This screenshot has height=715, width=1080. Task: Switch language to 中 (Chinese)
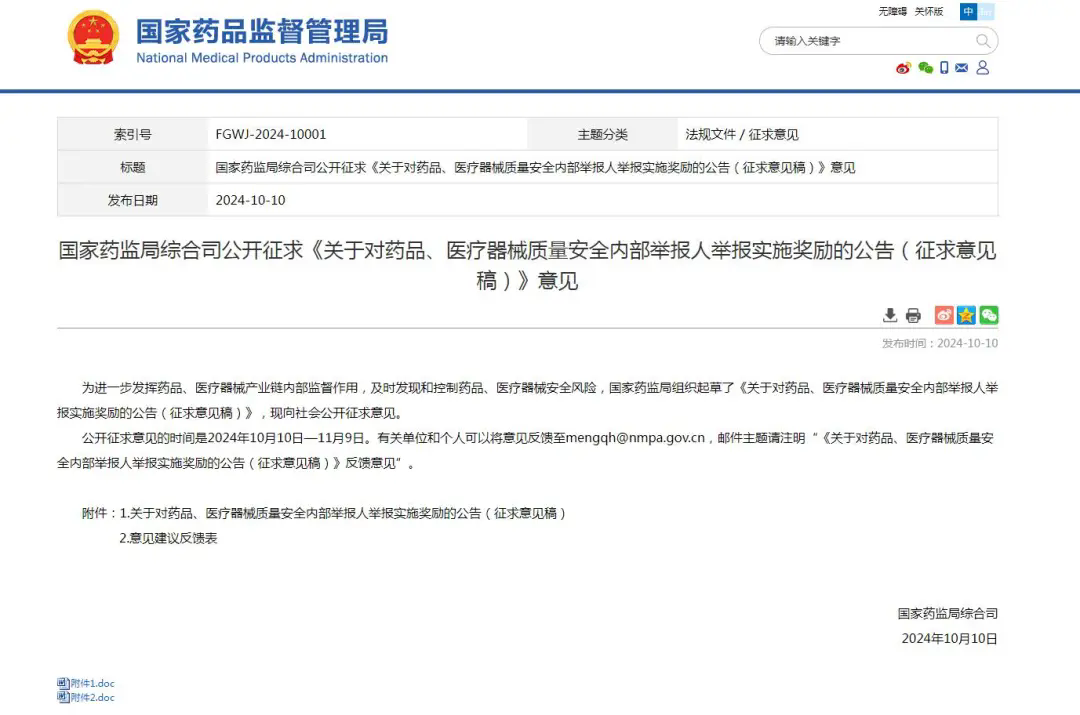point(968,12)
